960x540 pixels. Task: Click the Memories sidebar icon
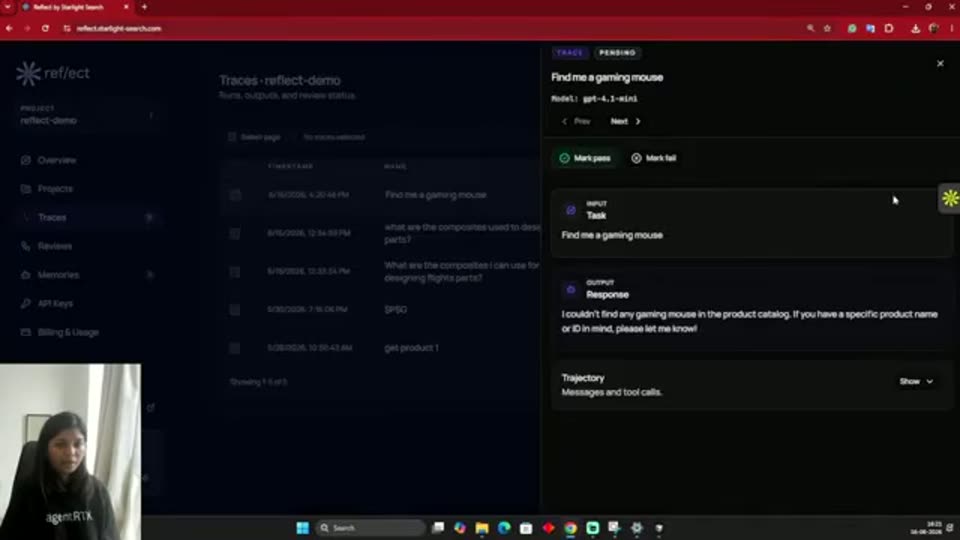coord(26,275)
